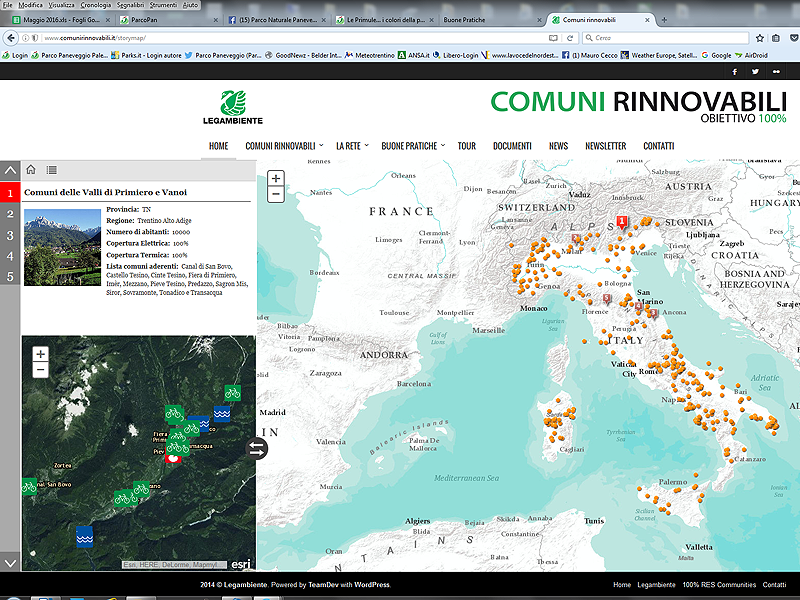Switch to the Le Primule tab
This screenshot has height=600, width=800.
[x=385, y=20]
